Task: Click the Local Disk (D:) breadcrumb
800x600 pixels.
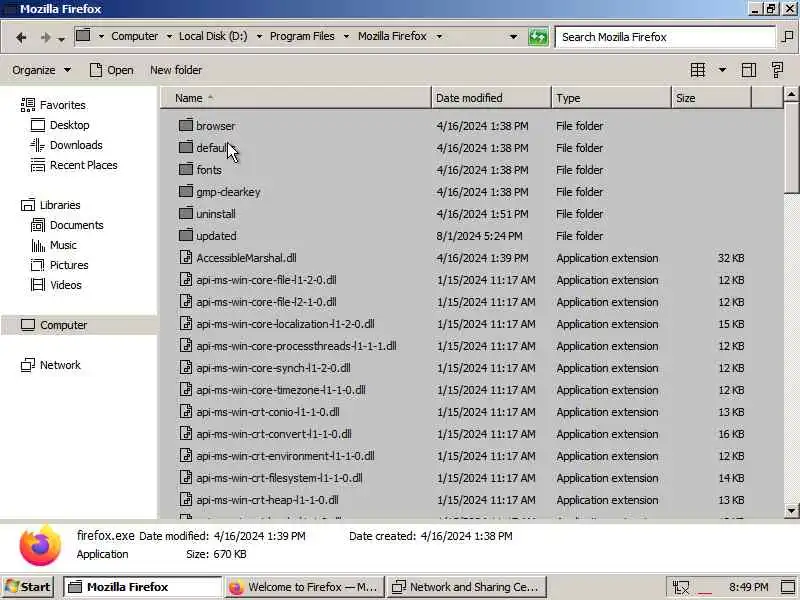Action: (x=213, y=36)
